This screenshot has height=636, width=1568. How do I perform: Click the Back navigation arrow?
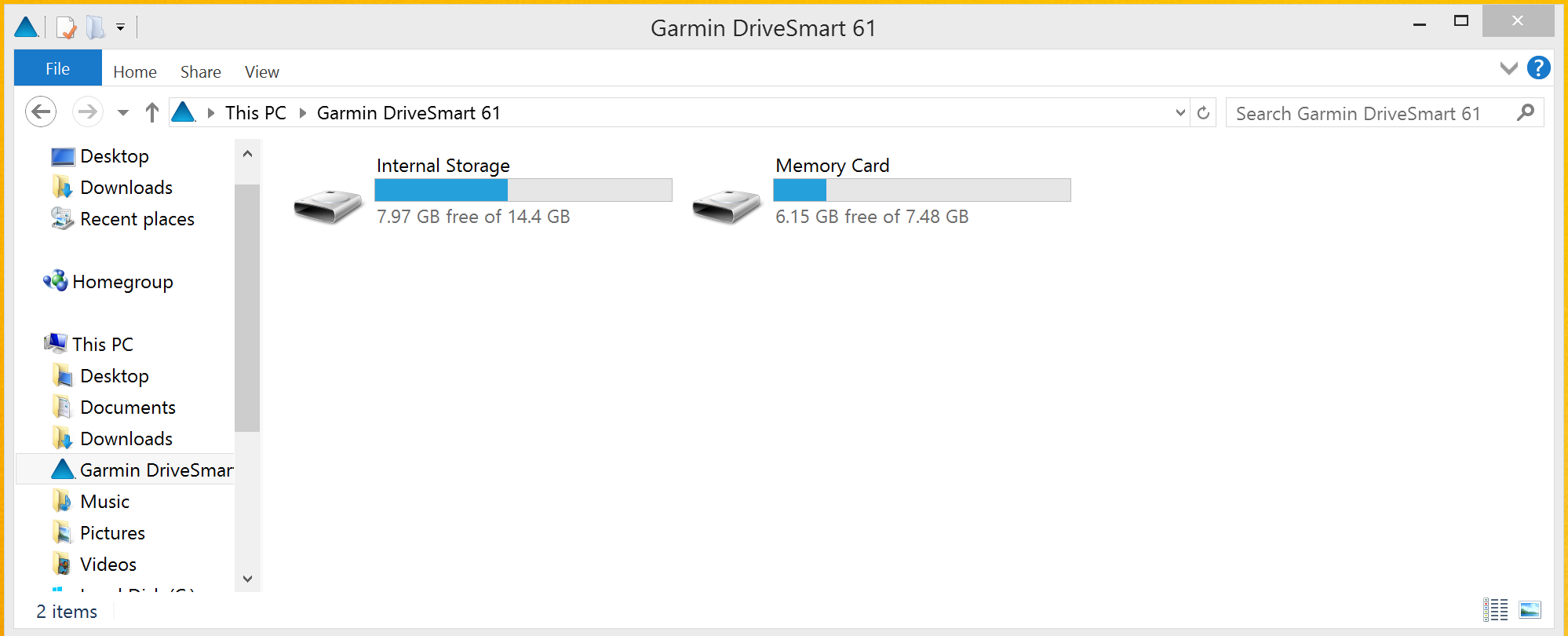click(x=41, y=112)
